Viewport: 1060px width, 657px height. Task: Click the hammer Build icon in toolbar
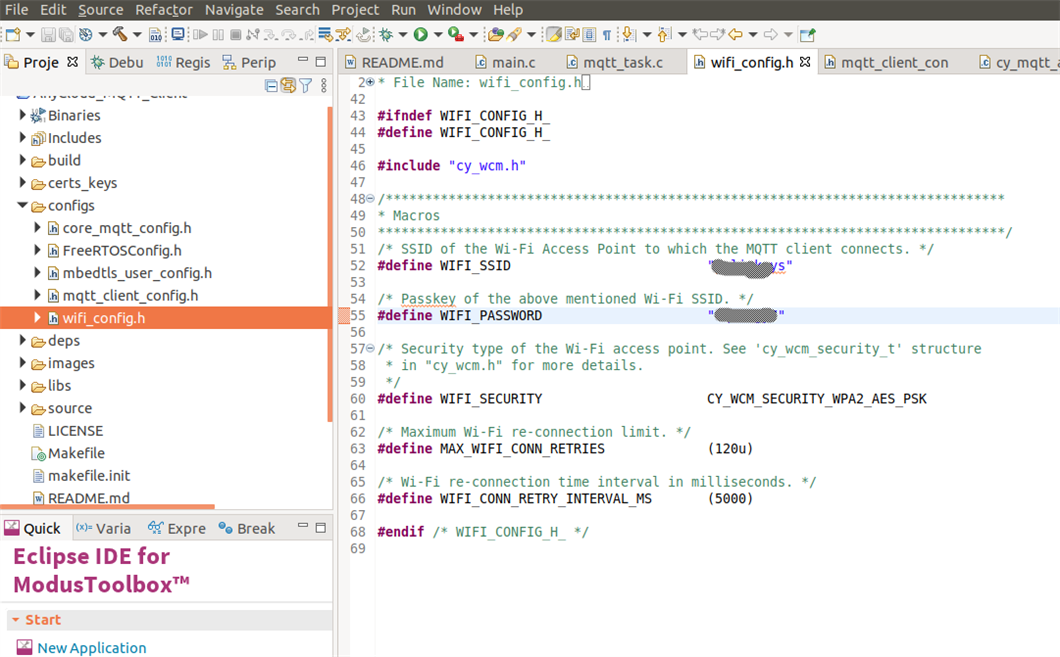point(119,35)
